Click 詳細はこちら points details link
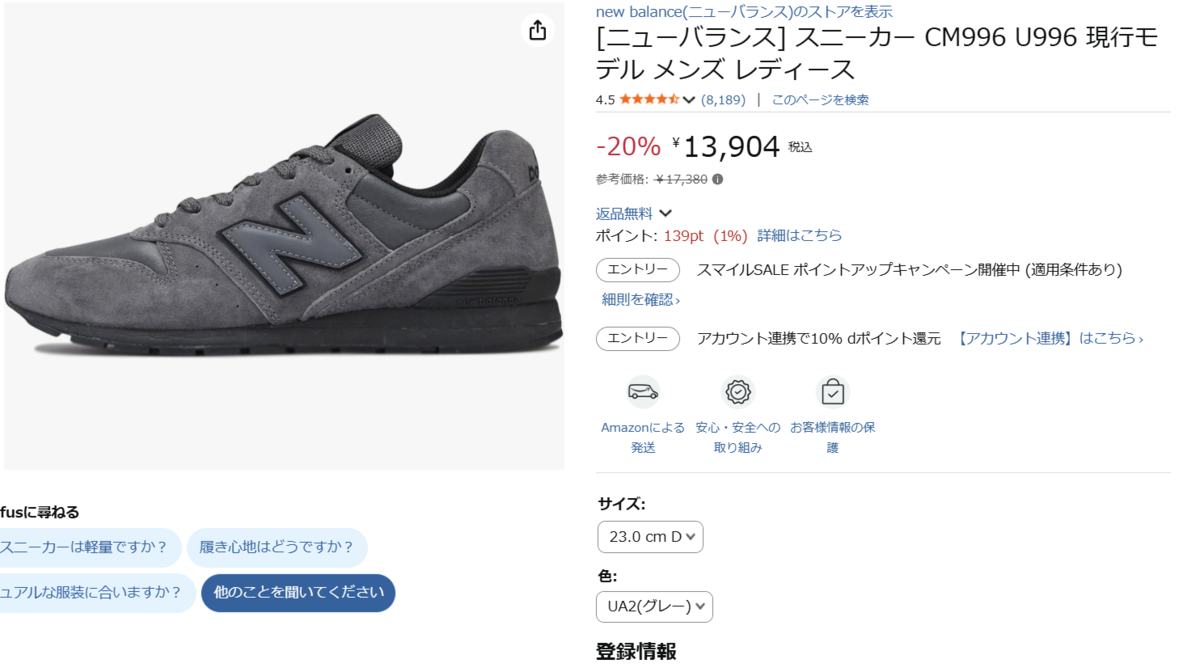The image size is (1200, 672). pyautogui.click(x=799, y=236)
